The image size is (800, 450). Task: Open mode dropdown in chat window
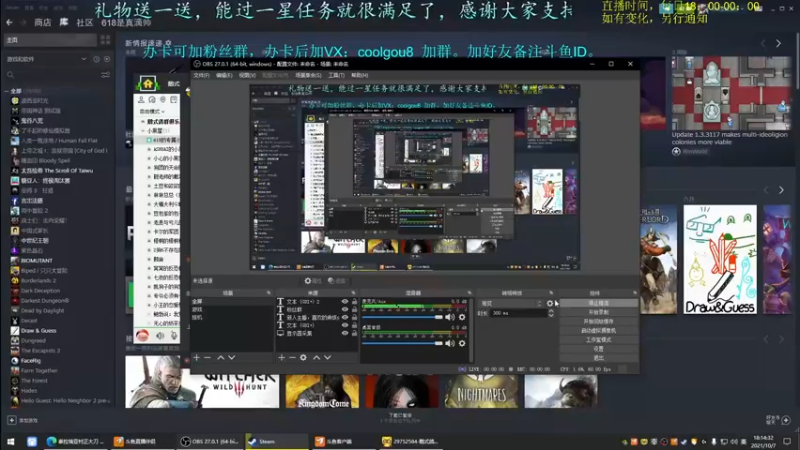click(x=152, y=111)
